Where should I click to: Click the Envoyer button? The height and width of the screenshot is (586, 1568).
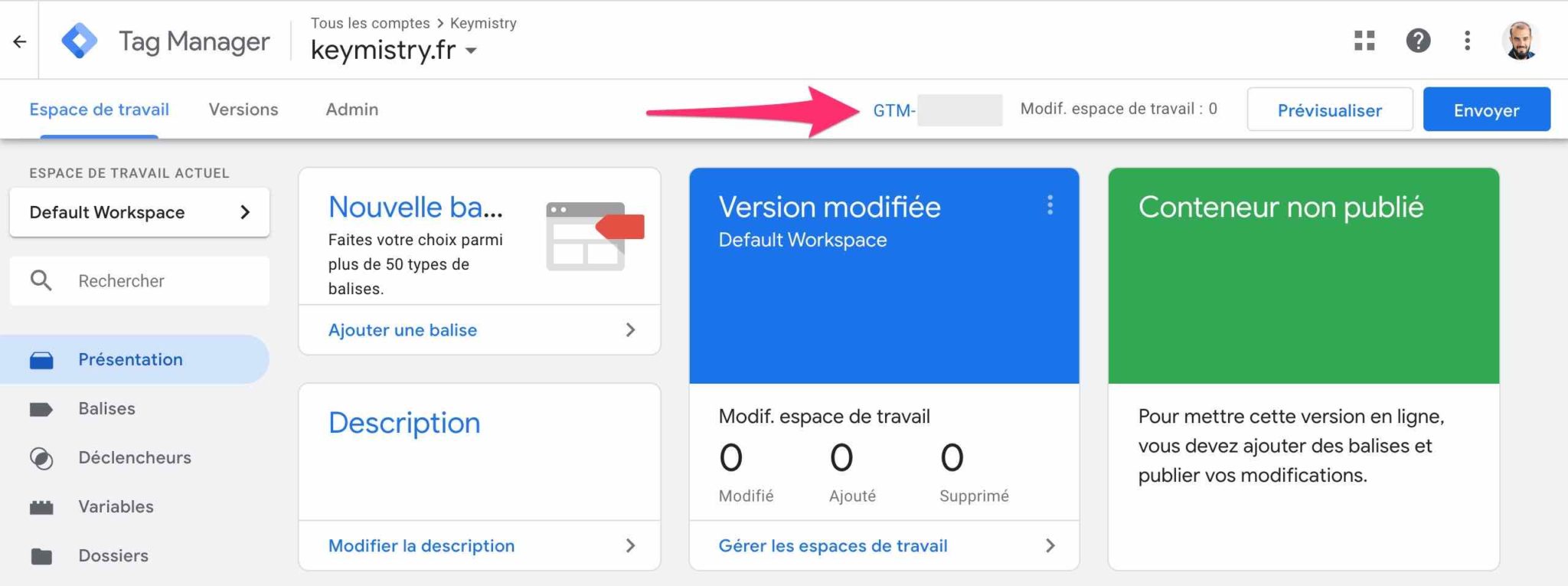click(1487, 110)
